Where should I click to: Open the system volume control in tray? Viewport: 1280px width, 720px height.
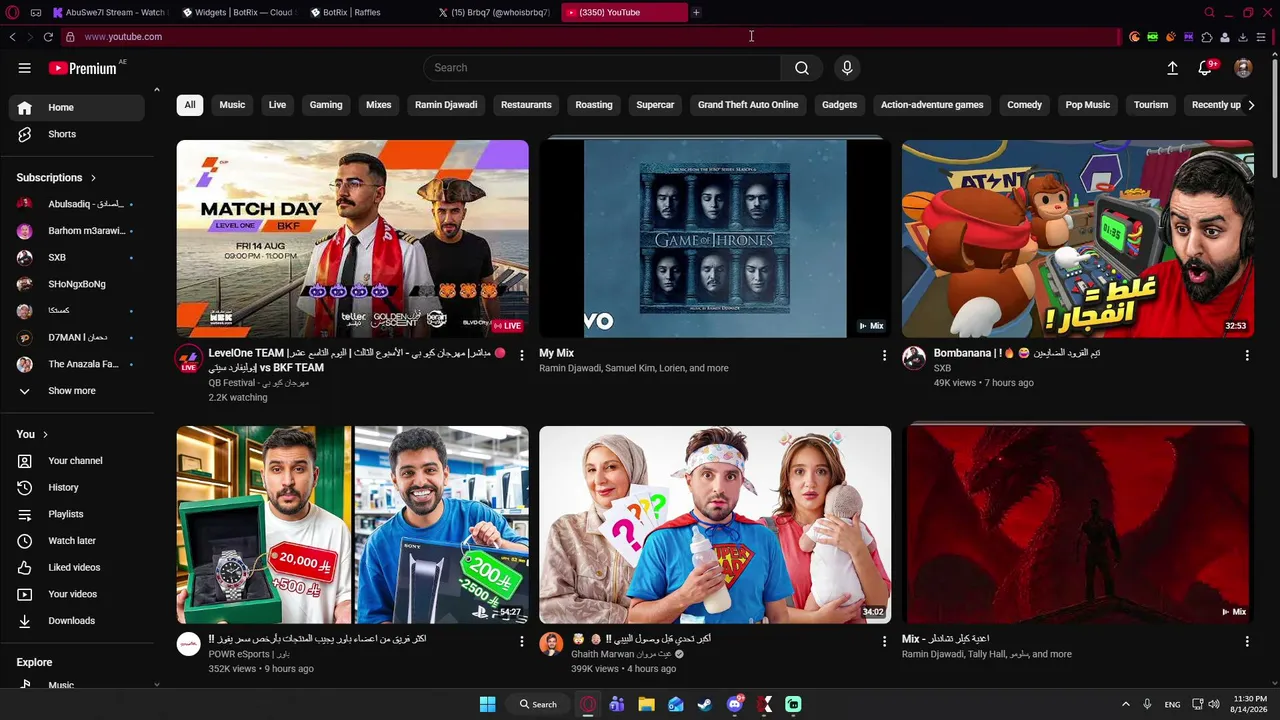1214,704
